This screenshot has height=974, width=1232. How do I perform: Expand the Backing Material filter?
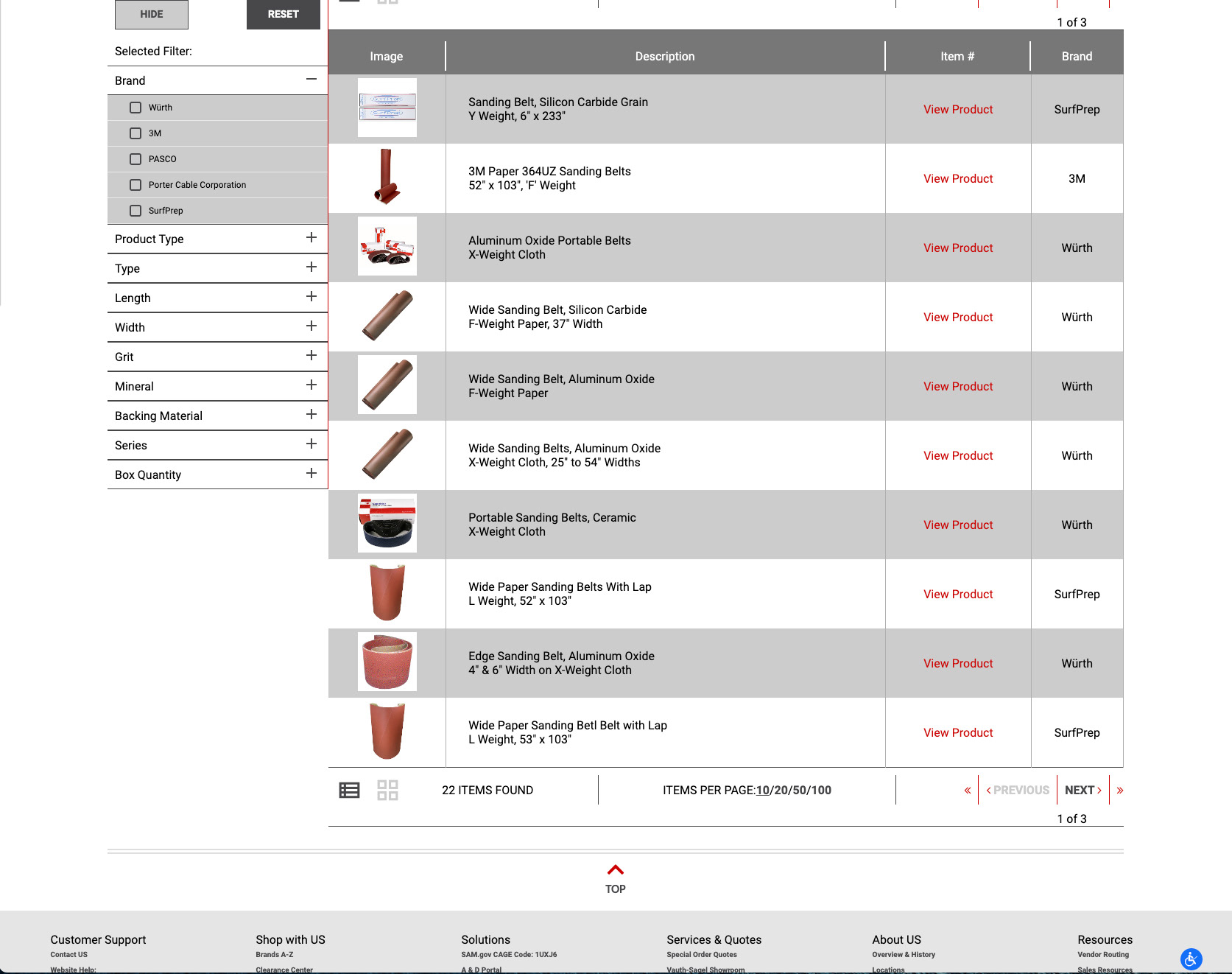coord(311,414)
